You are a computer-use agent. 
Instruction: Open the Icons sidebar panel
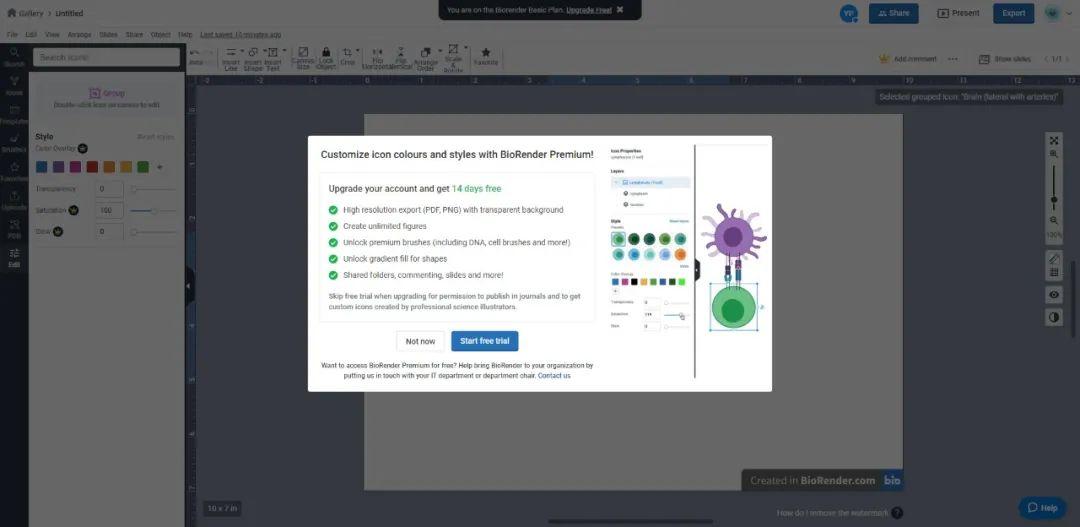(x=14, y=86)
